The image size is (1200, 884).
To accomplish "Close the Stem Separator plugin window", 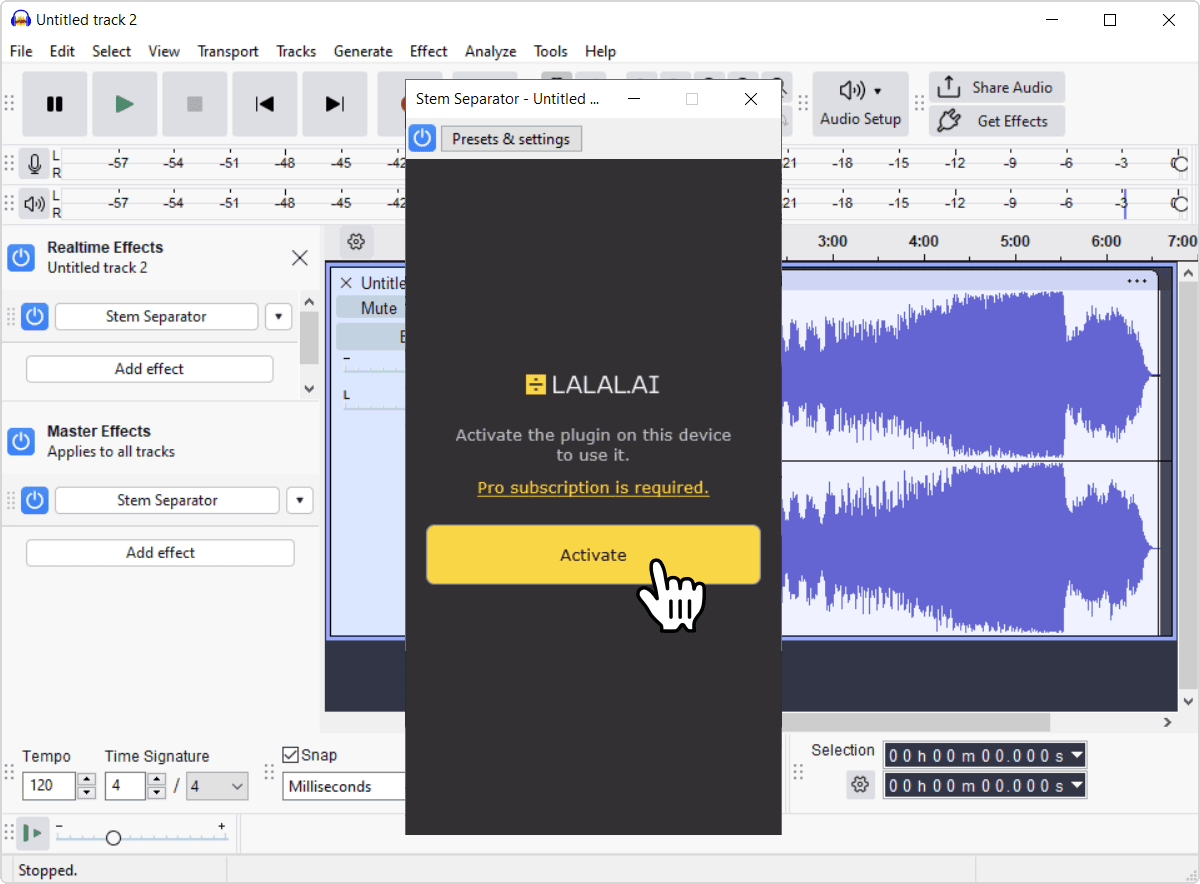I will coord(751,99).
